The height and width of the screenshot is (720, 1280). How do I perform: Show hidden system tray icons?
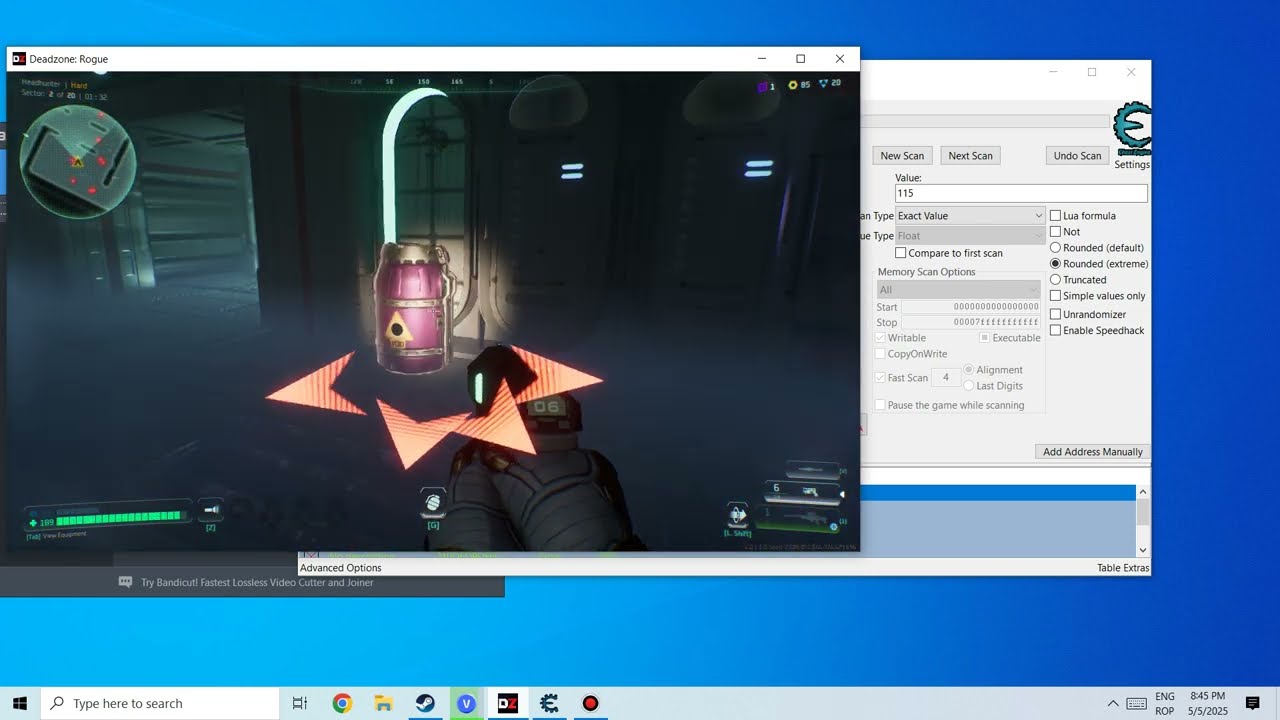(x=1113, y=703)
